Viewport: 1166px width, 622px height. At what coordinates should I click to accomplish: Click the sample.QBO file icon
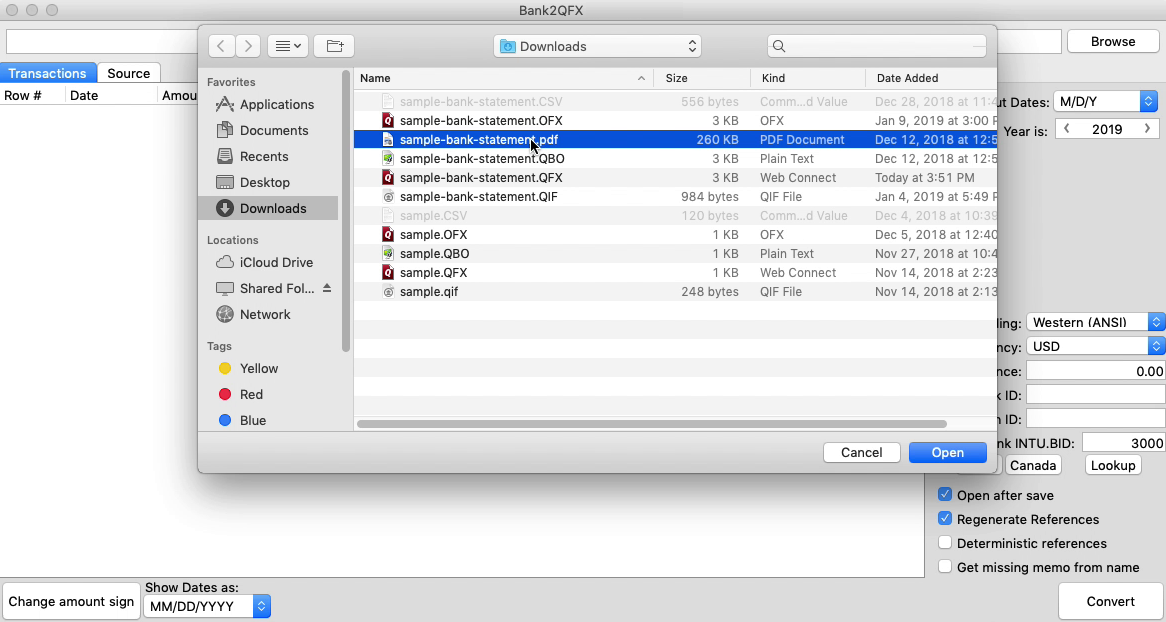(x=387, y=254)
